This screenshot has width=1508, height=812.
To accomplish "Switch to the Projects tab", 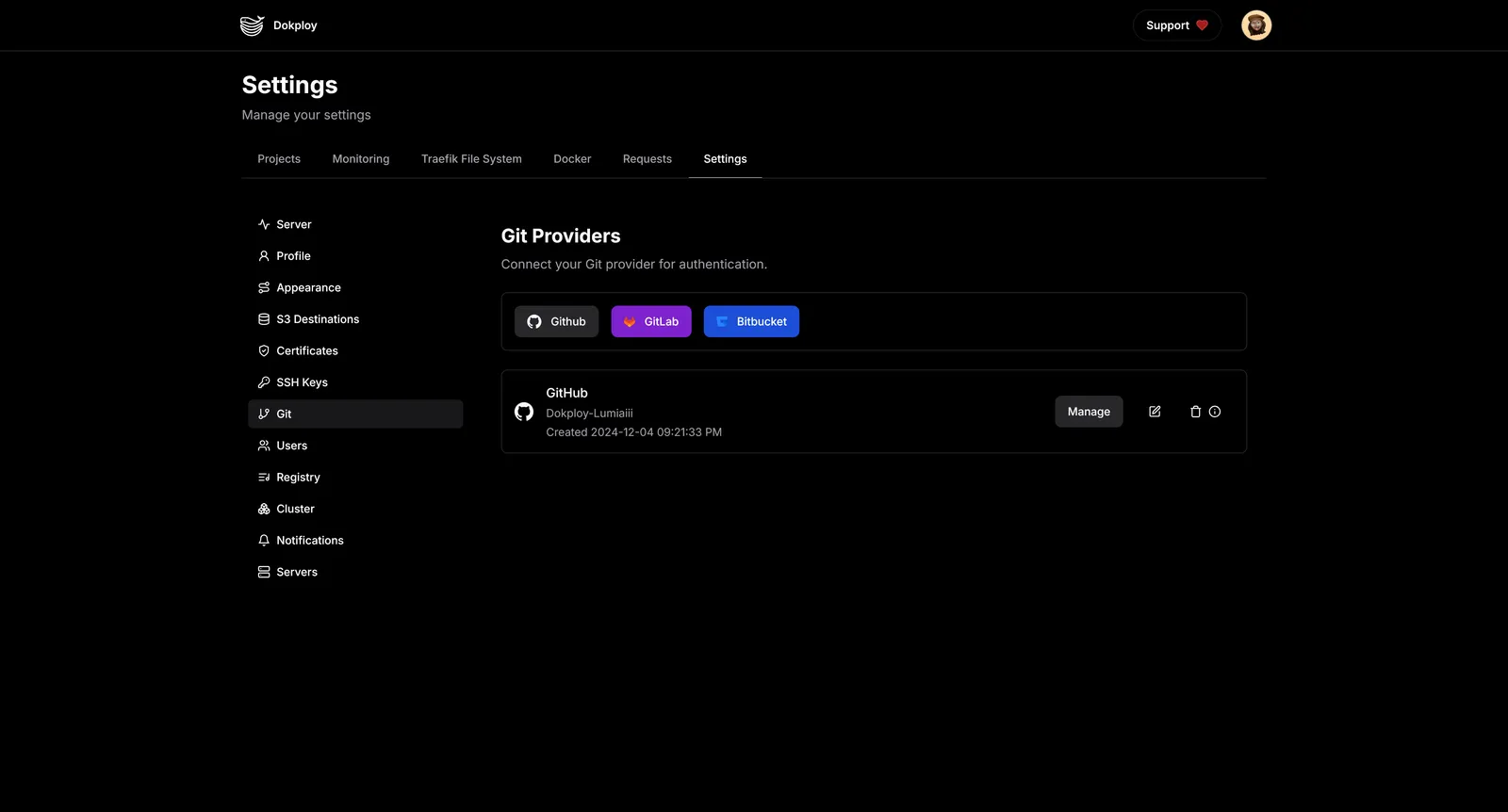I will tap(279, 159).
